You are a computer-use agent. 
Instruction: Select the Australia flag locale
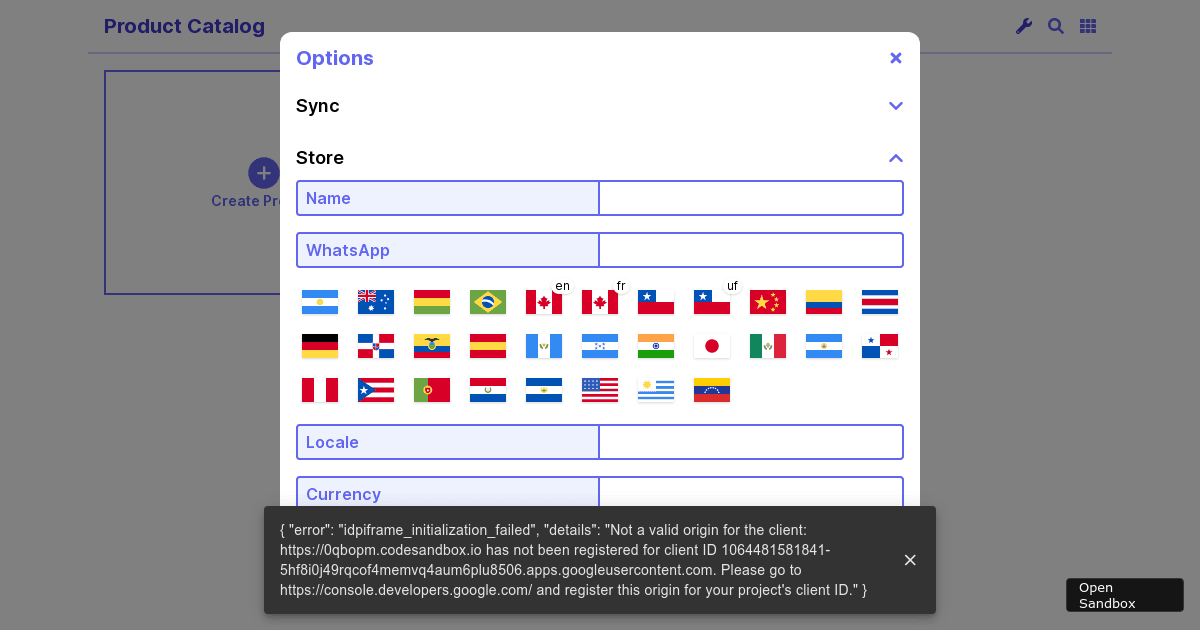click(376, 302)
